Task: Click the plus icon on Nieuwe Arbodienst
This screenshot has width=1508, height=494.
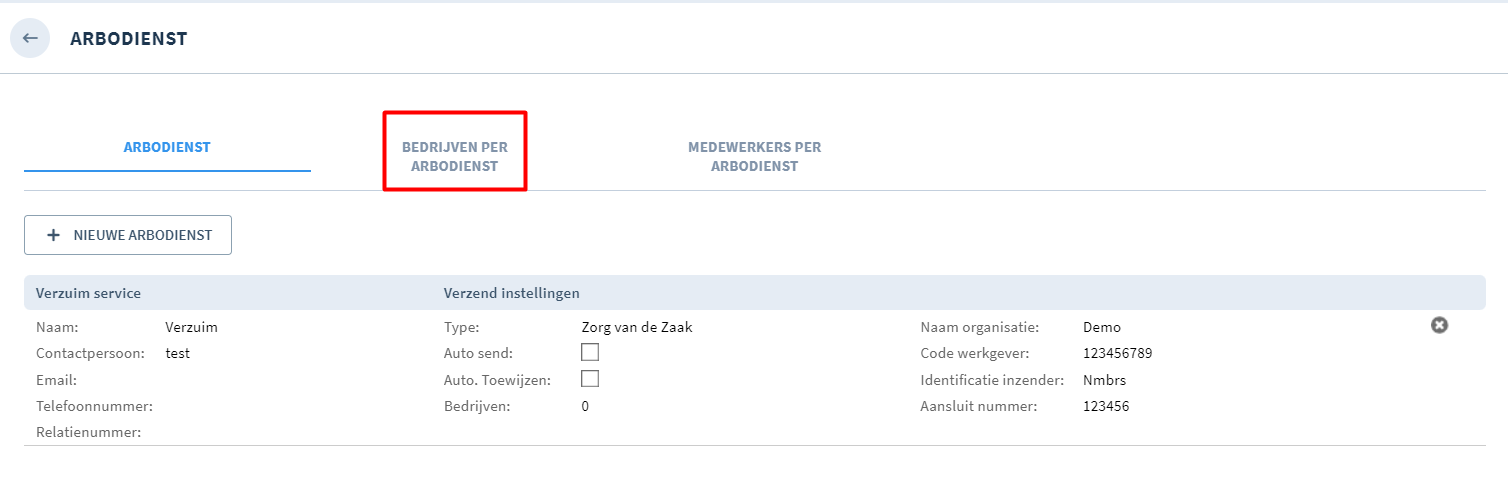Action: (54, 235)
